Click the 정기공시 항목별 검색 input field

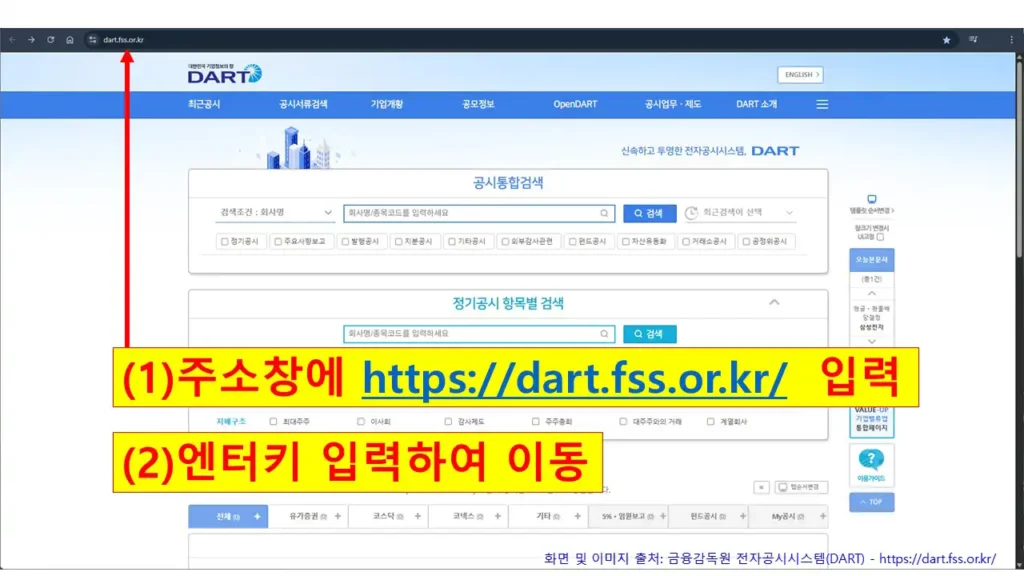pyautogui.click(x=479, y=334)
